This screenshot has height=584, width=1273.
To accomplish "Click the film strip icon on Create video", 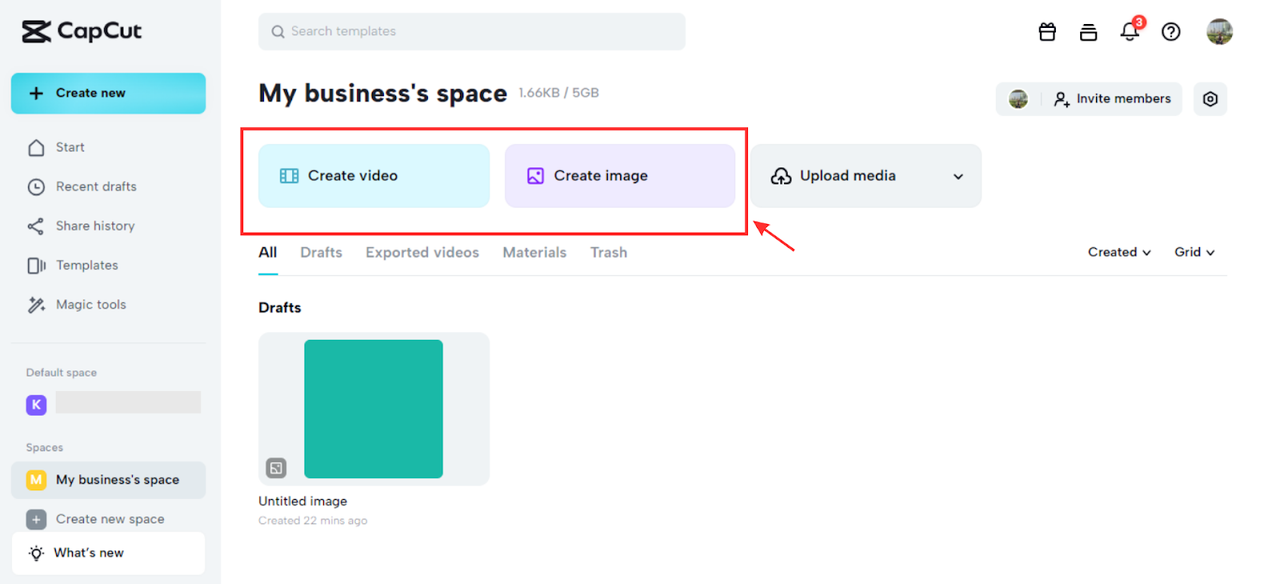I will point(289,176).
